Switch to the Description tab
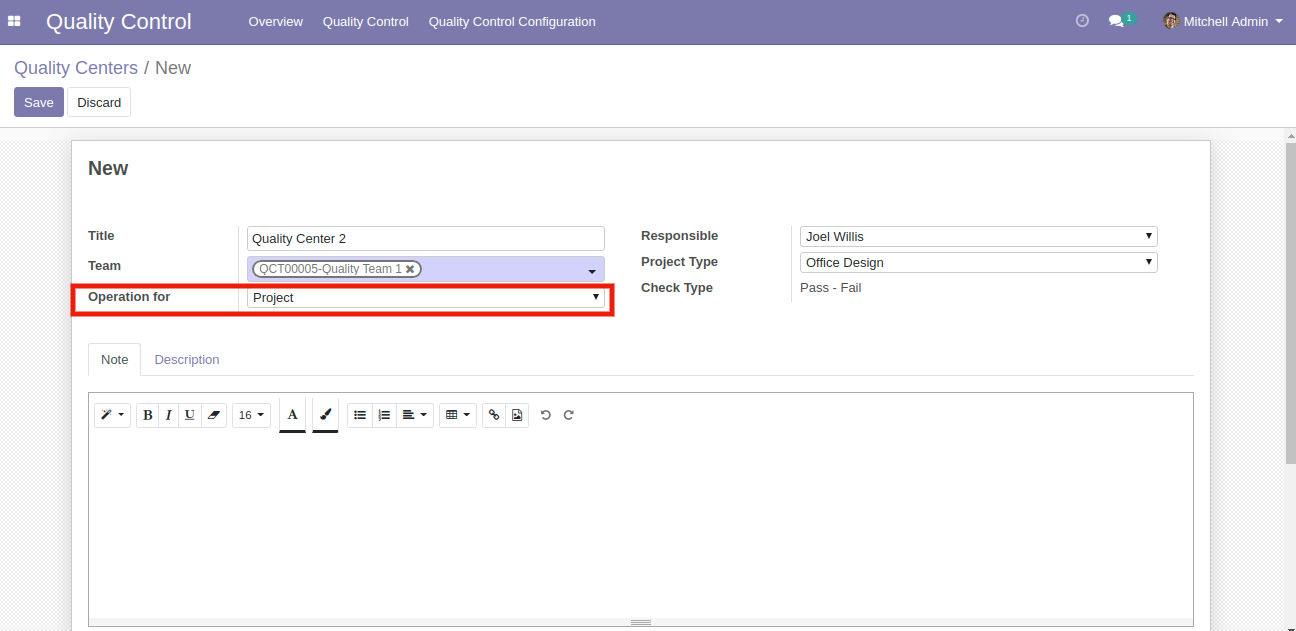1296x631 pixels. (187, 360)
